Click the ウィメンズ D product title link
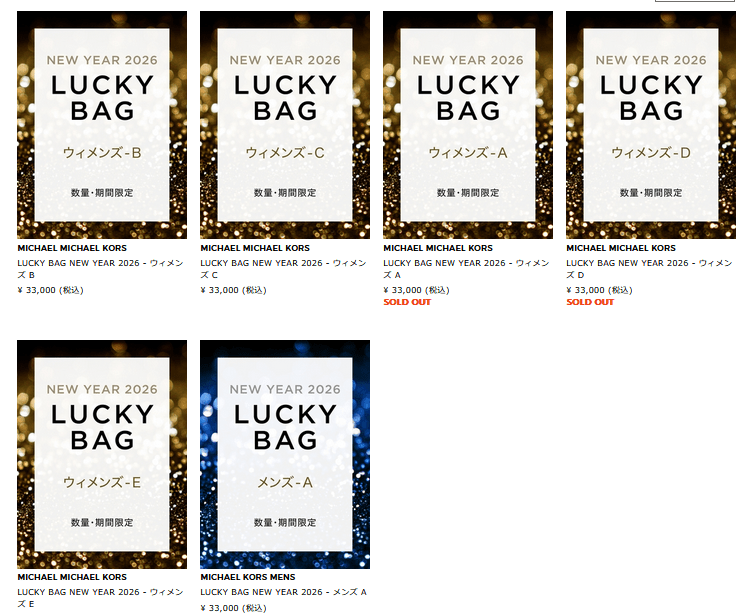This screenshot has width=754, height=614. [649, 269]
